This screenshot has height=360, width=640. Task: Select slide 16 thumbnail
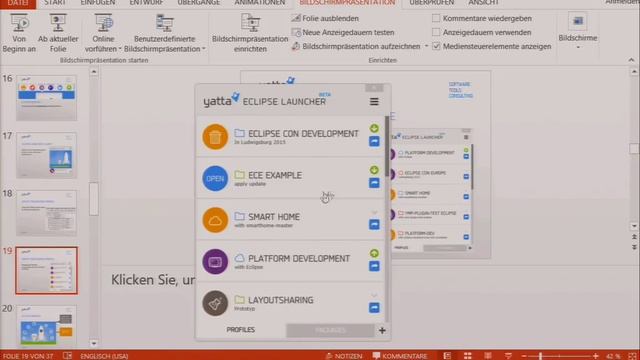coord(47,98)
